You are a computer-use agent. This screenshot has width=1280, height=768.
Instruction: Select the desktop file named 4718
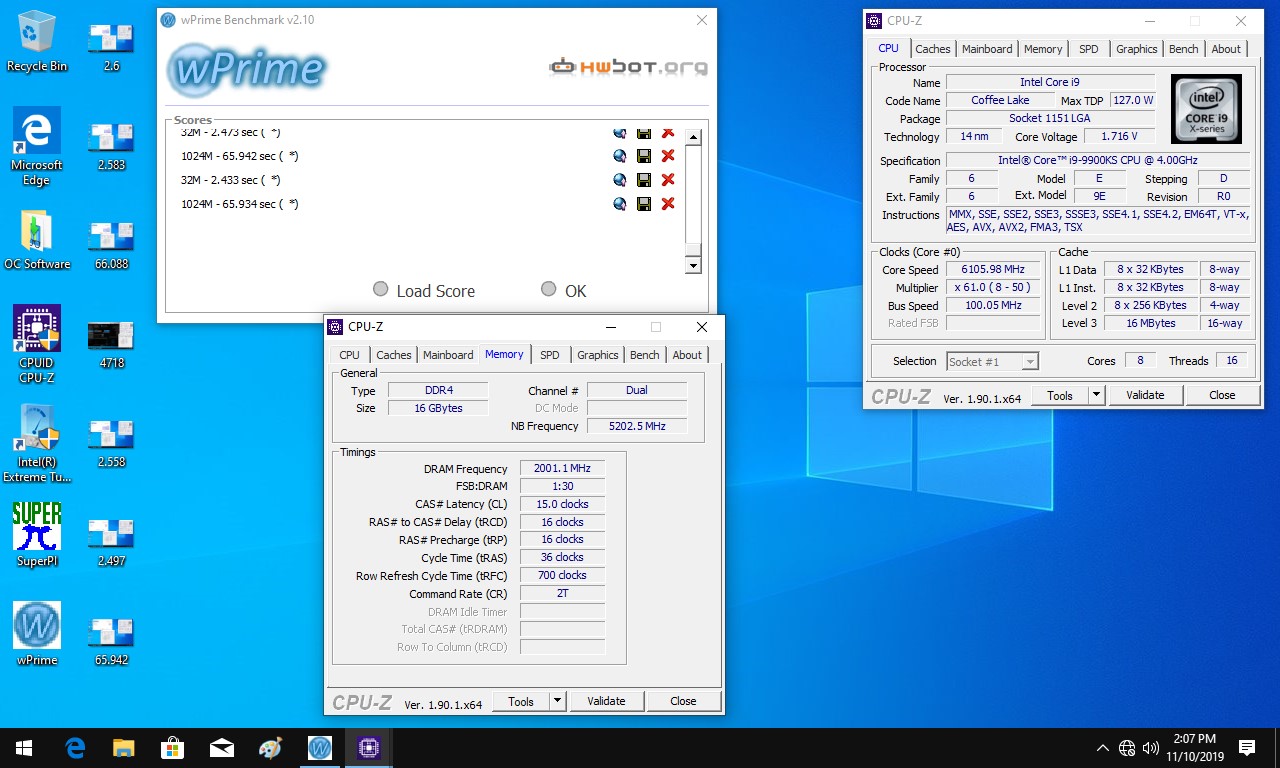111,343
